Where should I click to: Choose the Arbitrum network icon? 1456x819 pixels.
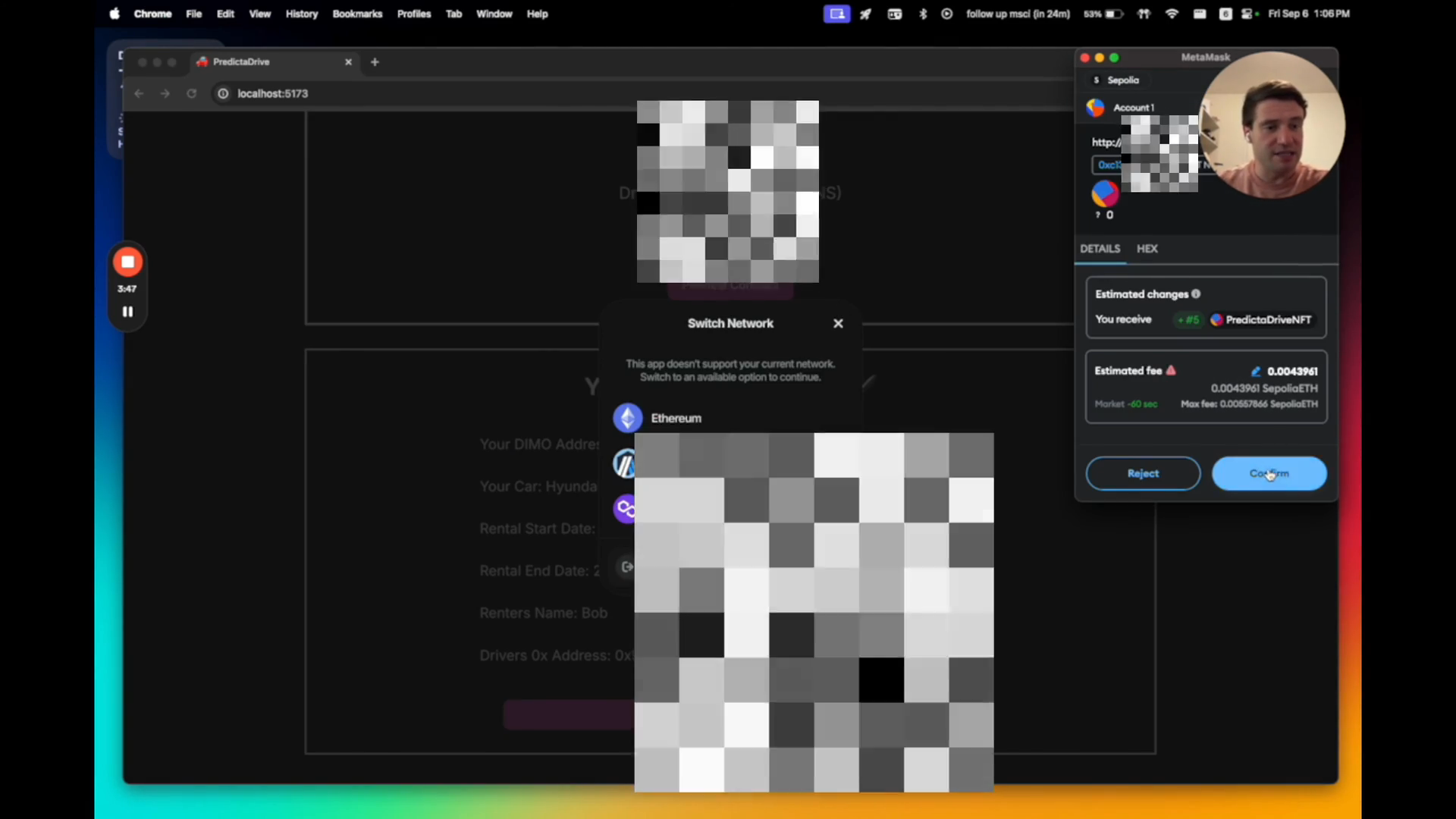click(625, 463)
